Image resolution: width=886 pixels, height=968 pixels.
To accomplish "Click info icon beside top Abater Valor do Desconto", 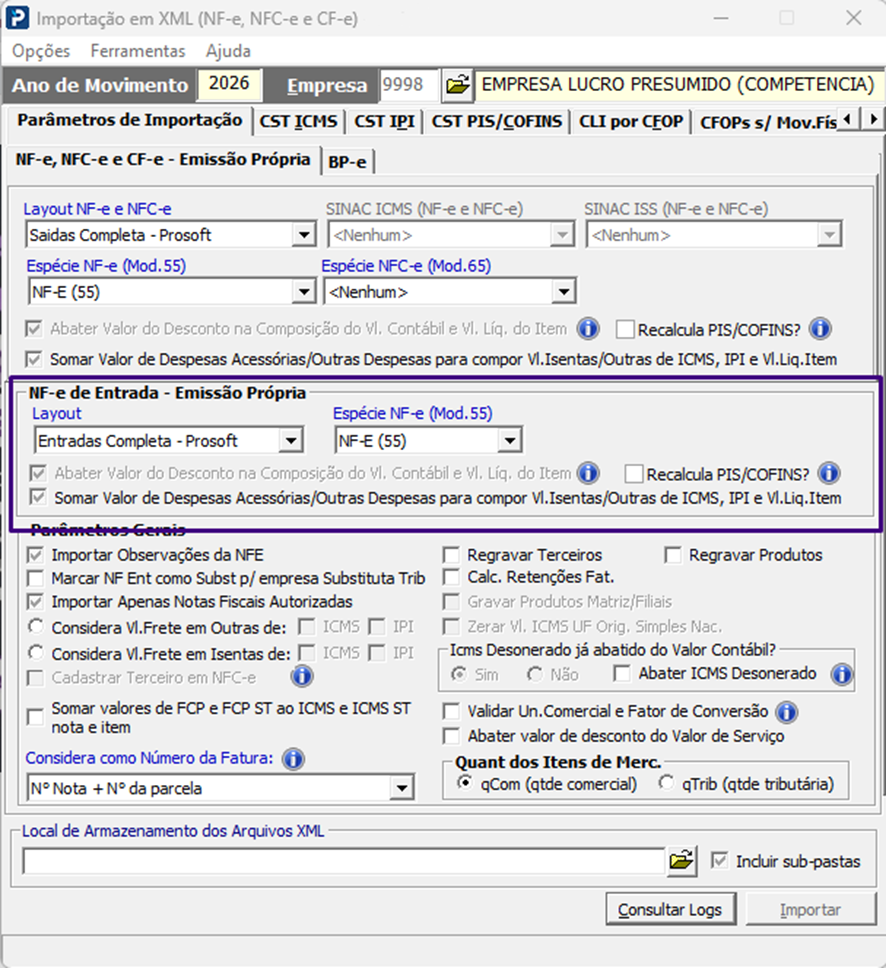I will point(588,328).
